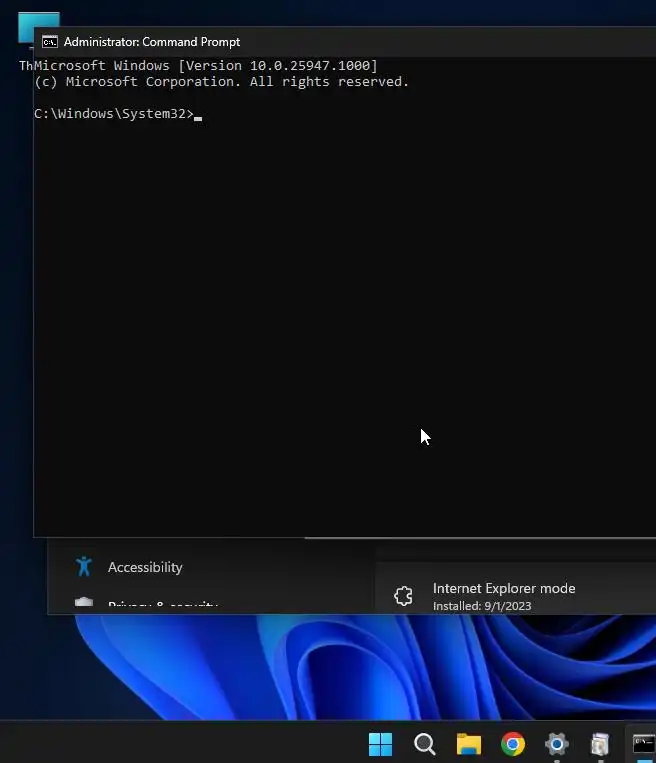Viewport: 656px width, 763px height.
Task: Open Google Chrome from the taskbar
Action: tap(513, 744)
